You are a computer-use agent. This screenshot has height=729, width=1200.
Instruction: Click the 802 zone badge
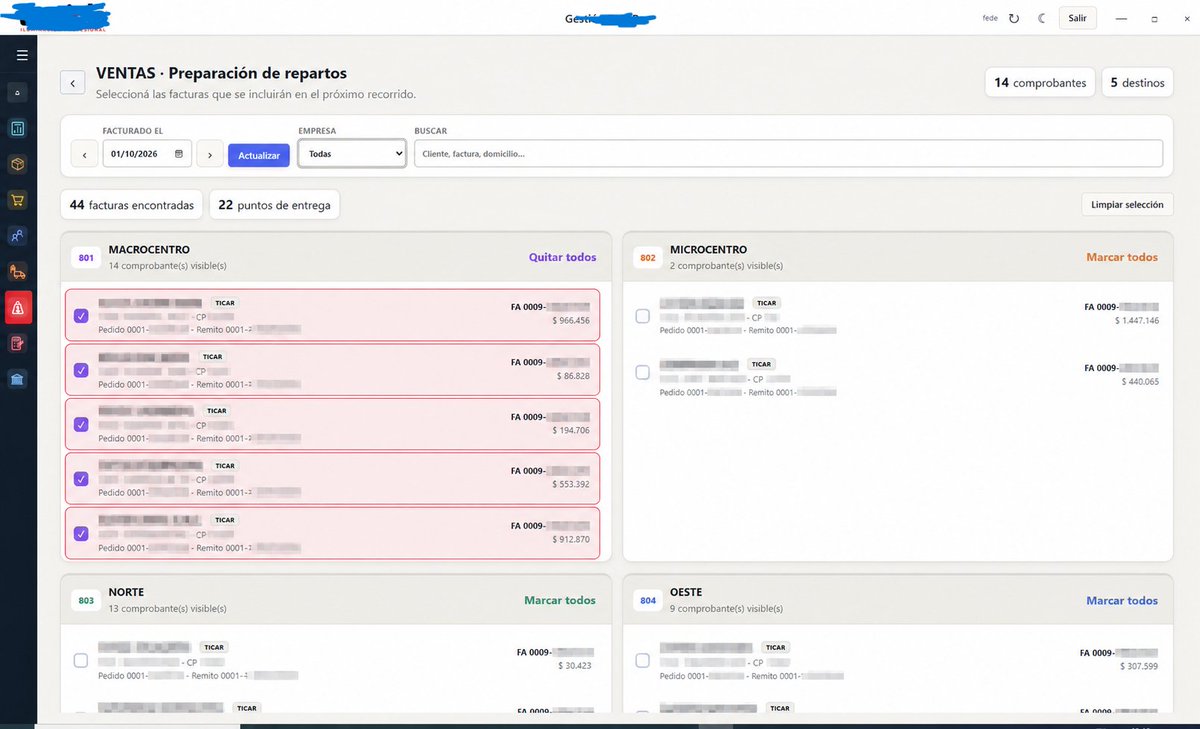pos(648,258)
